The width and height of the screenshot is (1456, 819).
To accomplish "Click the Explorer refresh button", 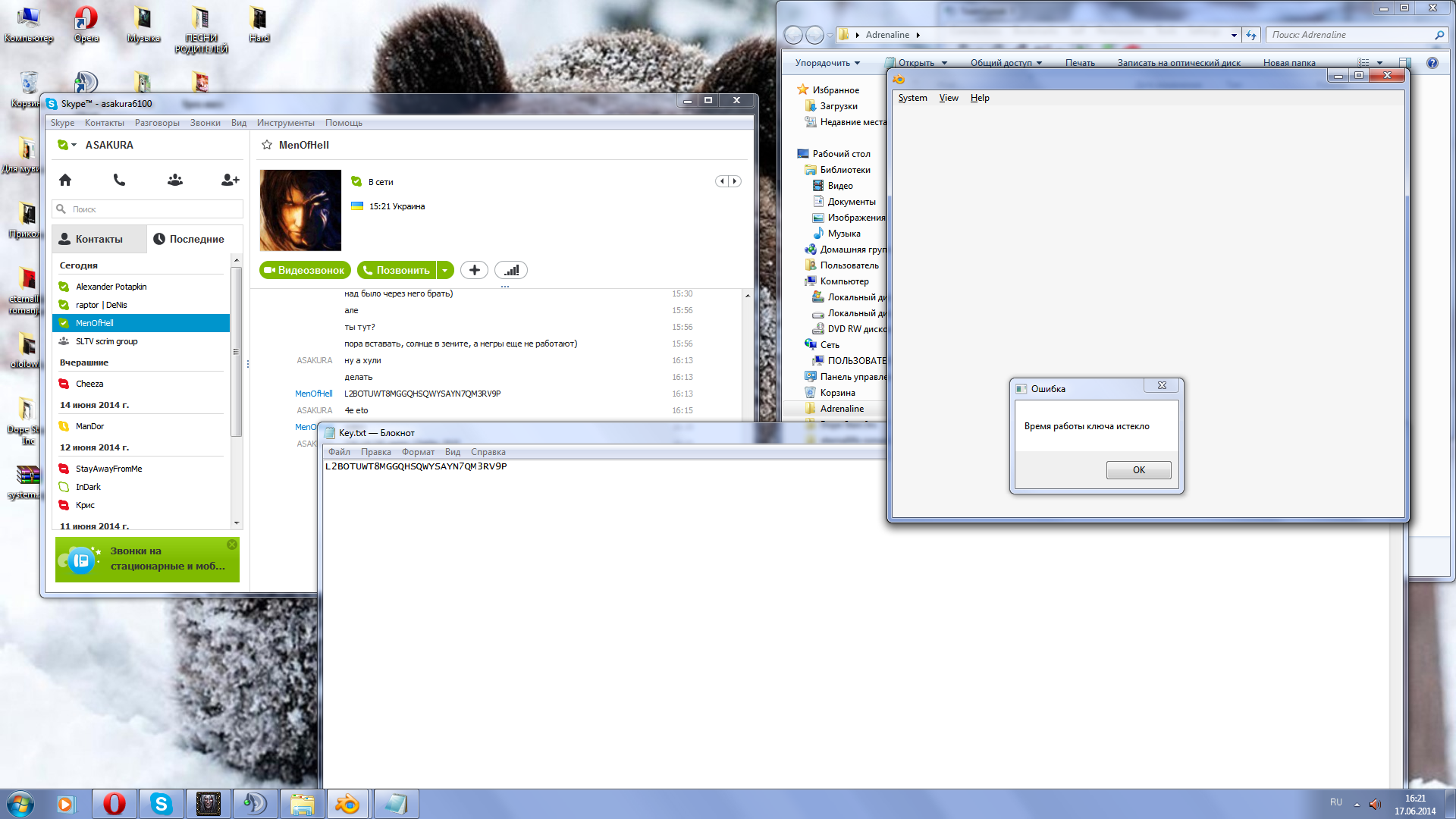I will click(x=1251, y=35).
